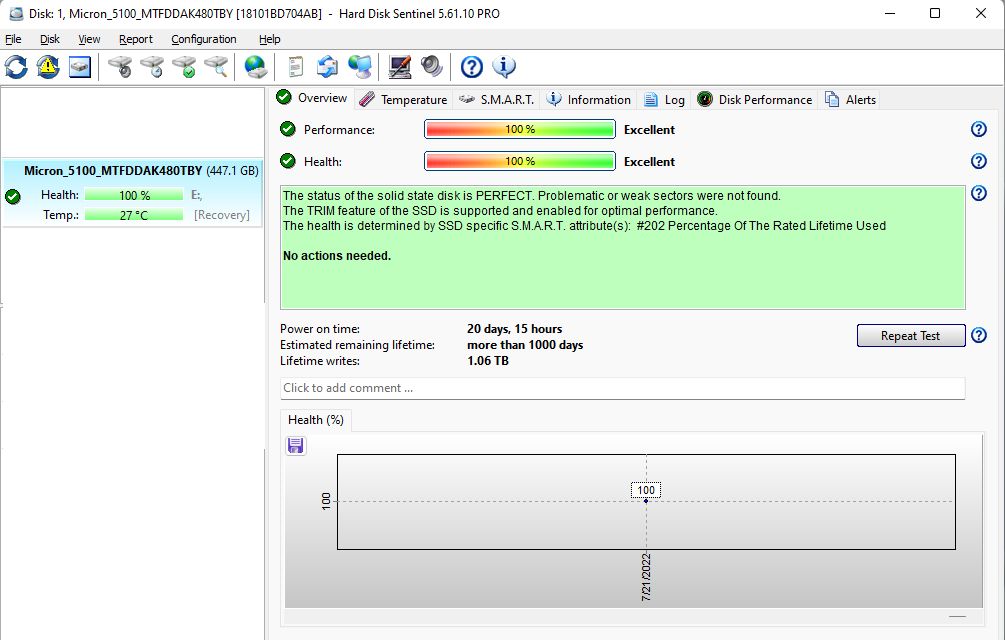Click the info speech bubble toolbar icon
This screenshot has height=640, width=1005.
point(505,67)
